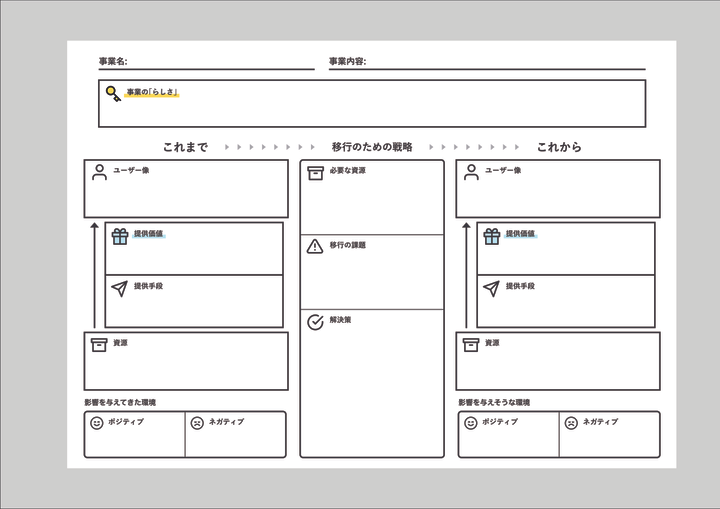The image size is (720, 509).
Task: Click the smiley icon under 影響を与えそうな環境
Action: click(471, 423)
